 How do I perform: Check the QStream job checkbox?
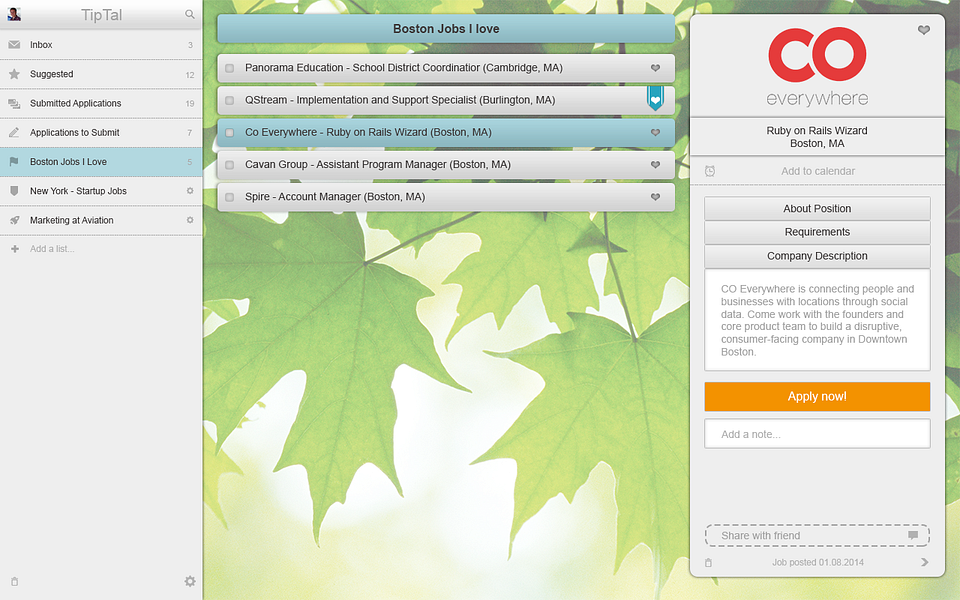click(230, 100)
